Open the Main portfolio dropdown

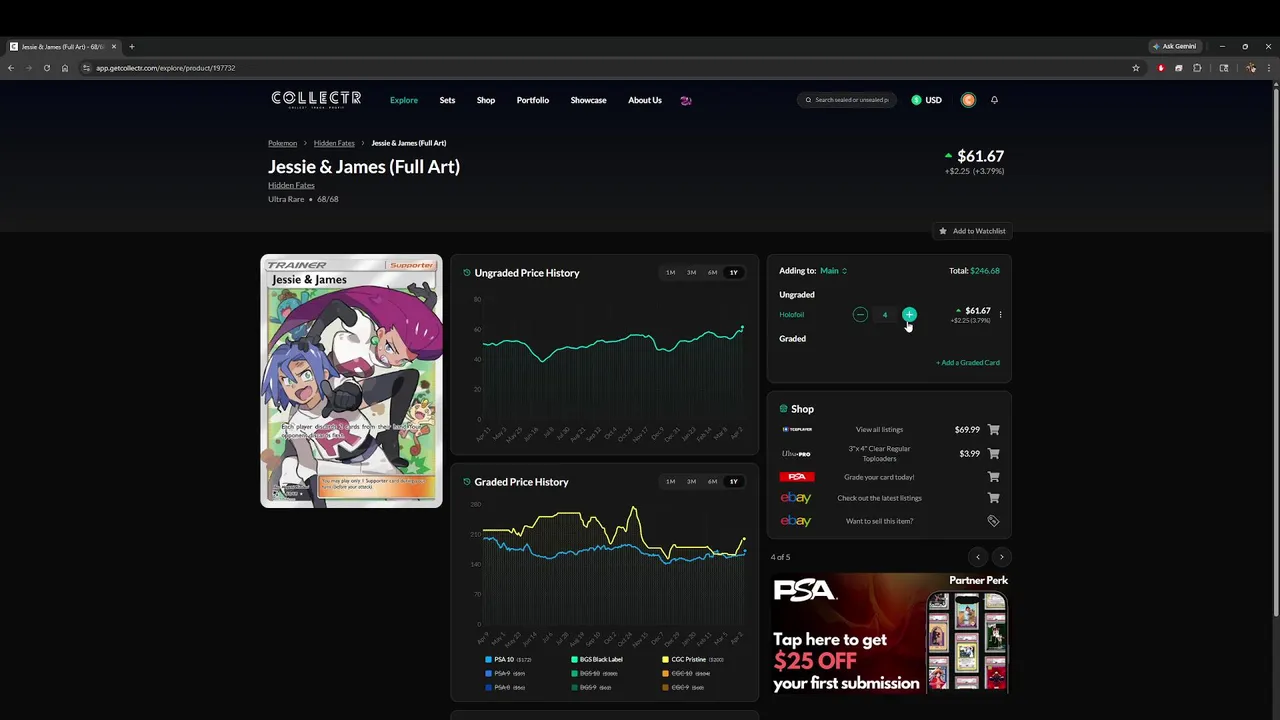click(x=833, y=271)
